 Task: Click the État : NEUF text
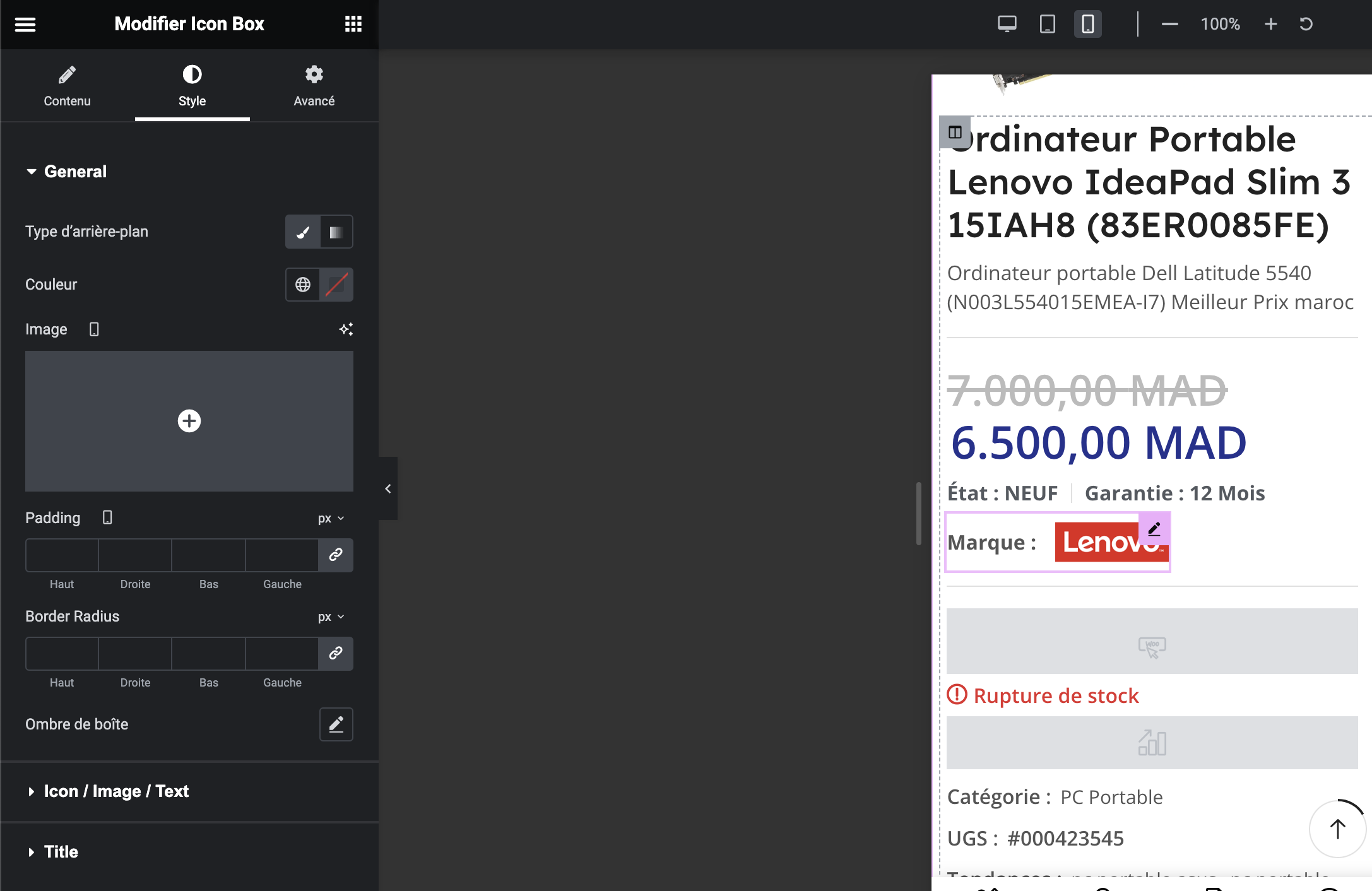tap(1002, 493)
